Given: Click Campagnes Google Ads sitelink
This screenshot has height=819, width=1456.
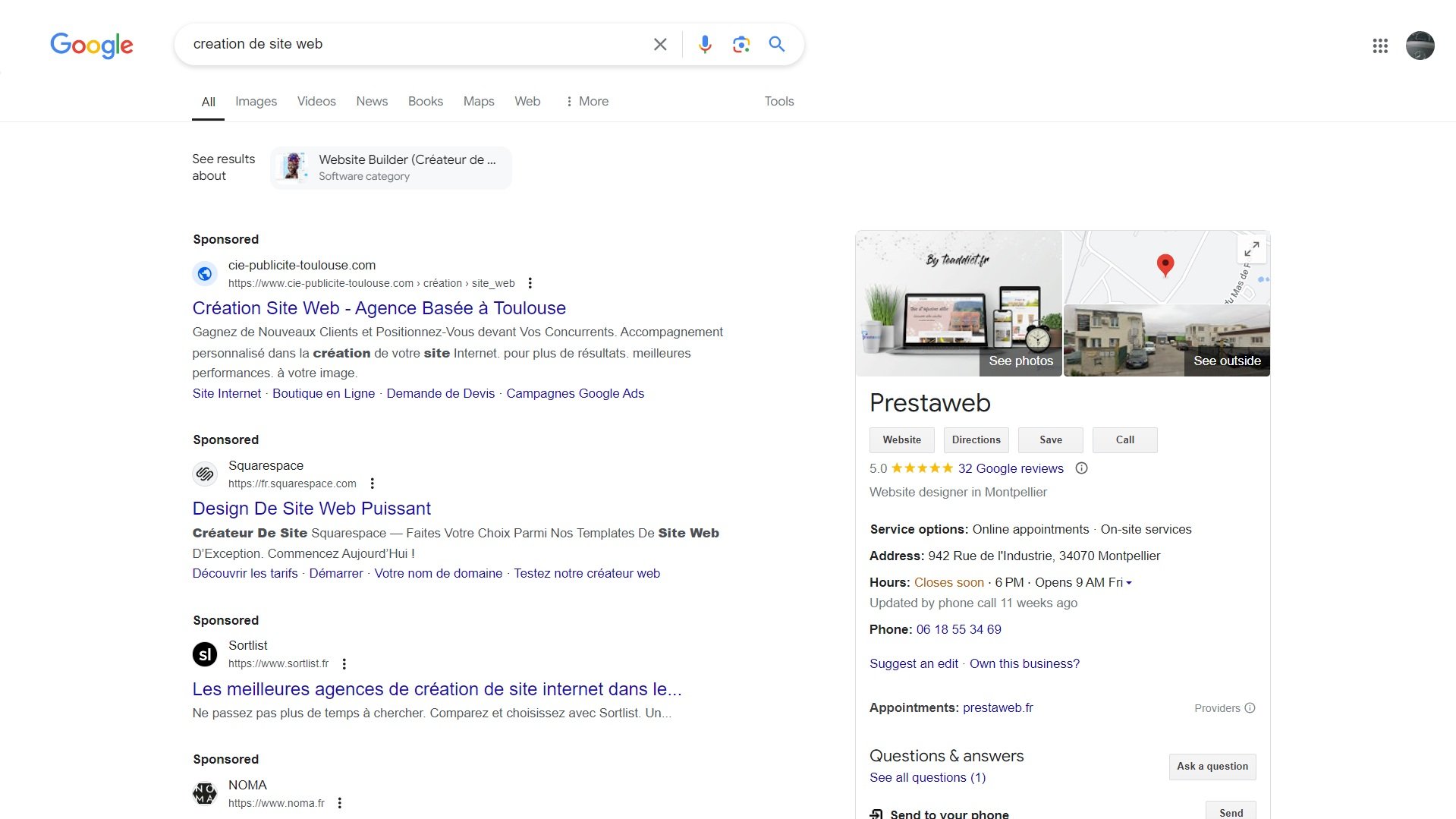Looking at the screenshot, I should [575, 394].
